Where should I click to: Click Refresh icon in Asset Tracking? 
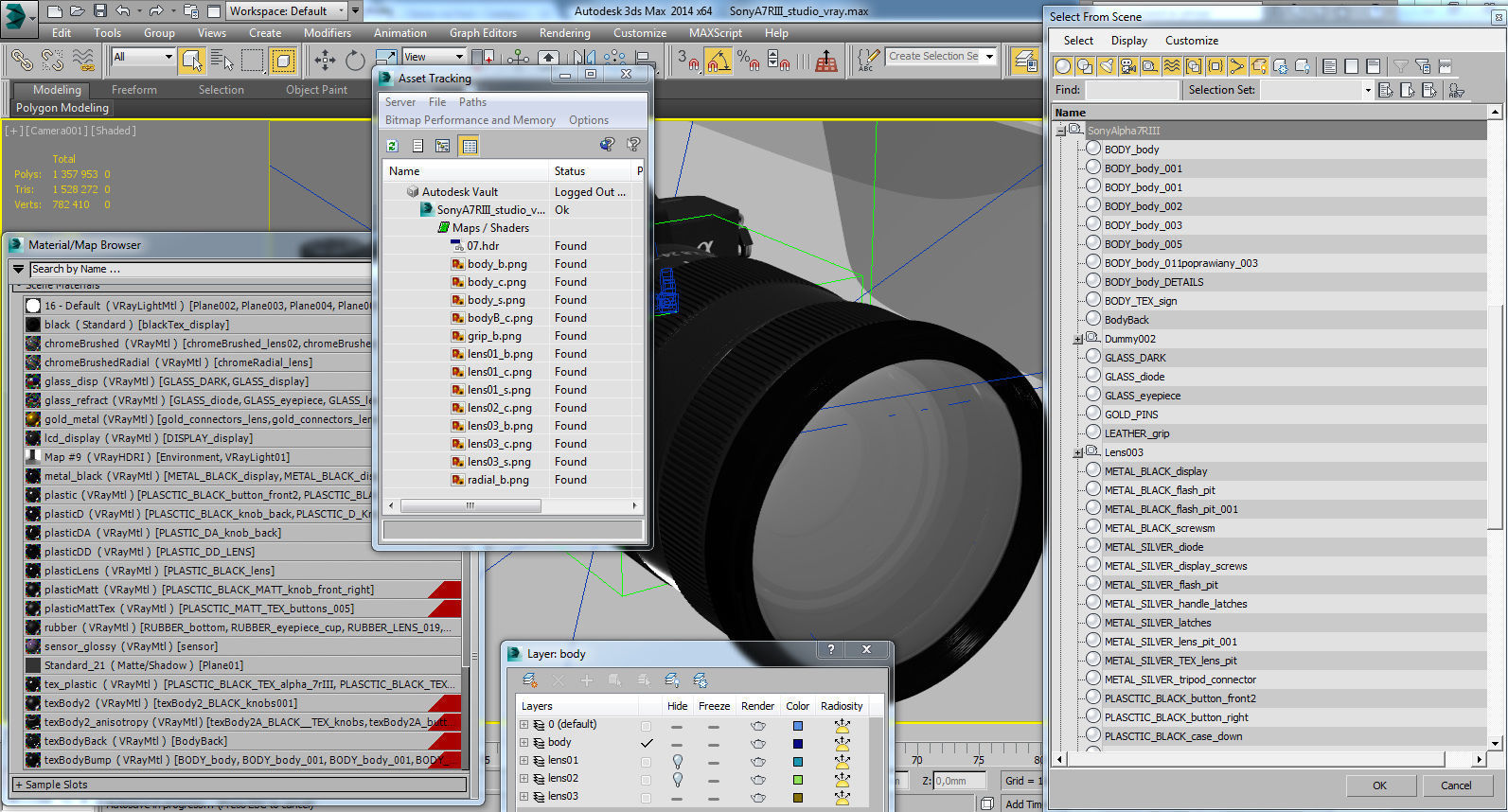coord(393,145)
